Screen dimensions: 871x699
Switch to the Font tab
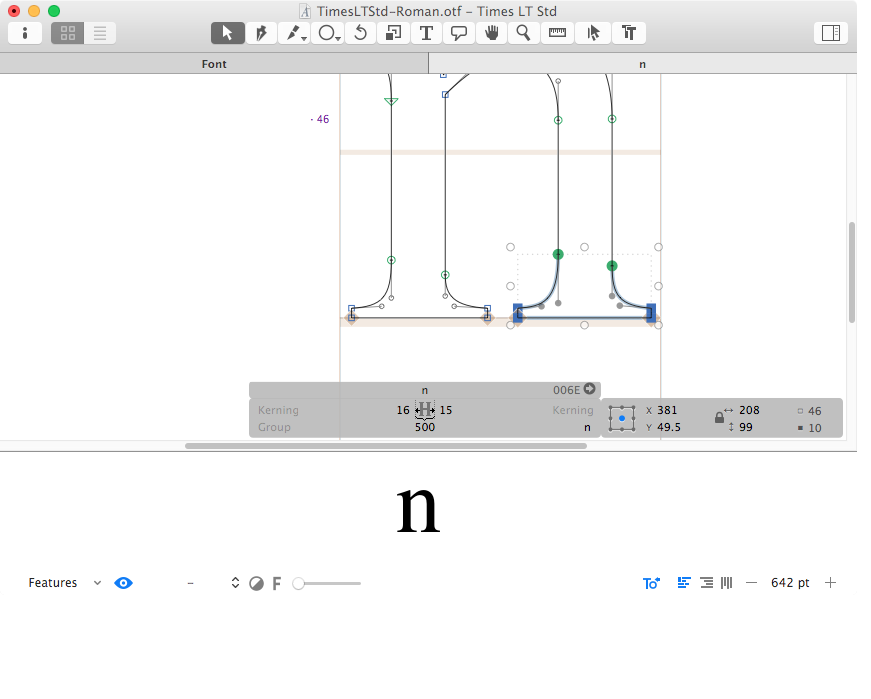click(214, 64)
